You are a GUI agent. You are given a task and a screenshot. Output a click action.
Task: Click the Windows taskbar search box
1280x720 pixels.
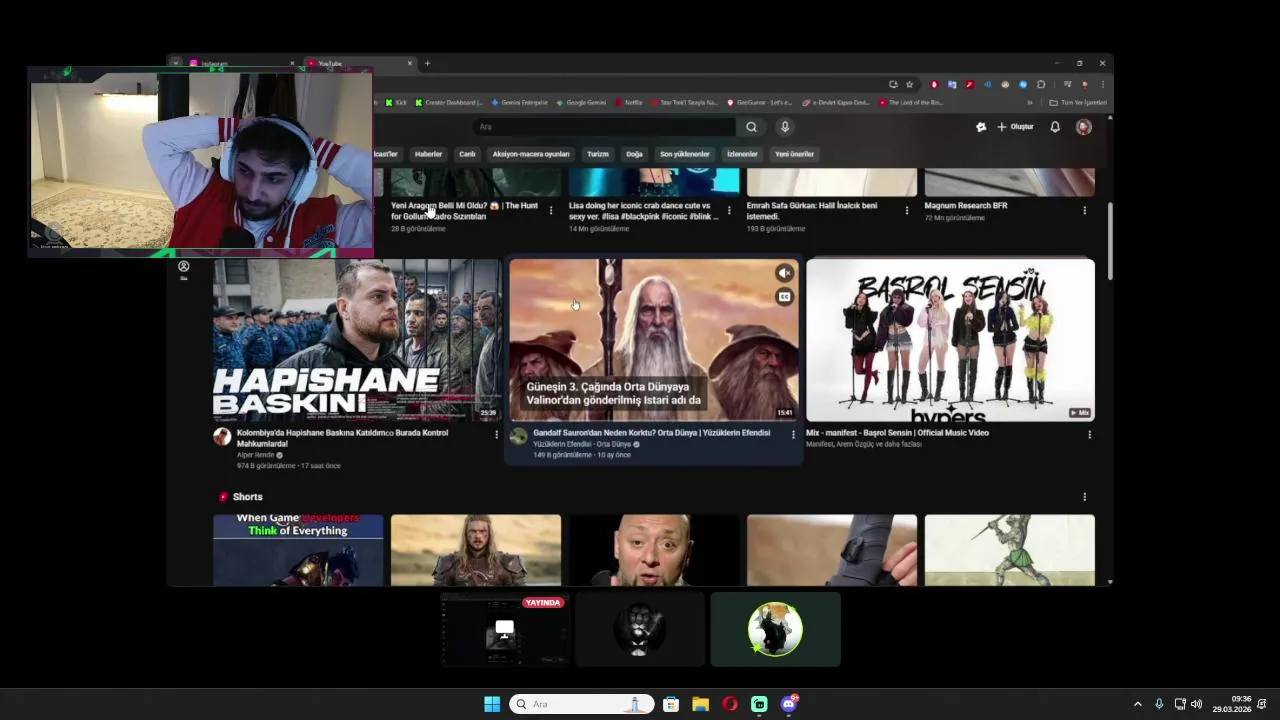582,704
